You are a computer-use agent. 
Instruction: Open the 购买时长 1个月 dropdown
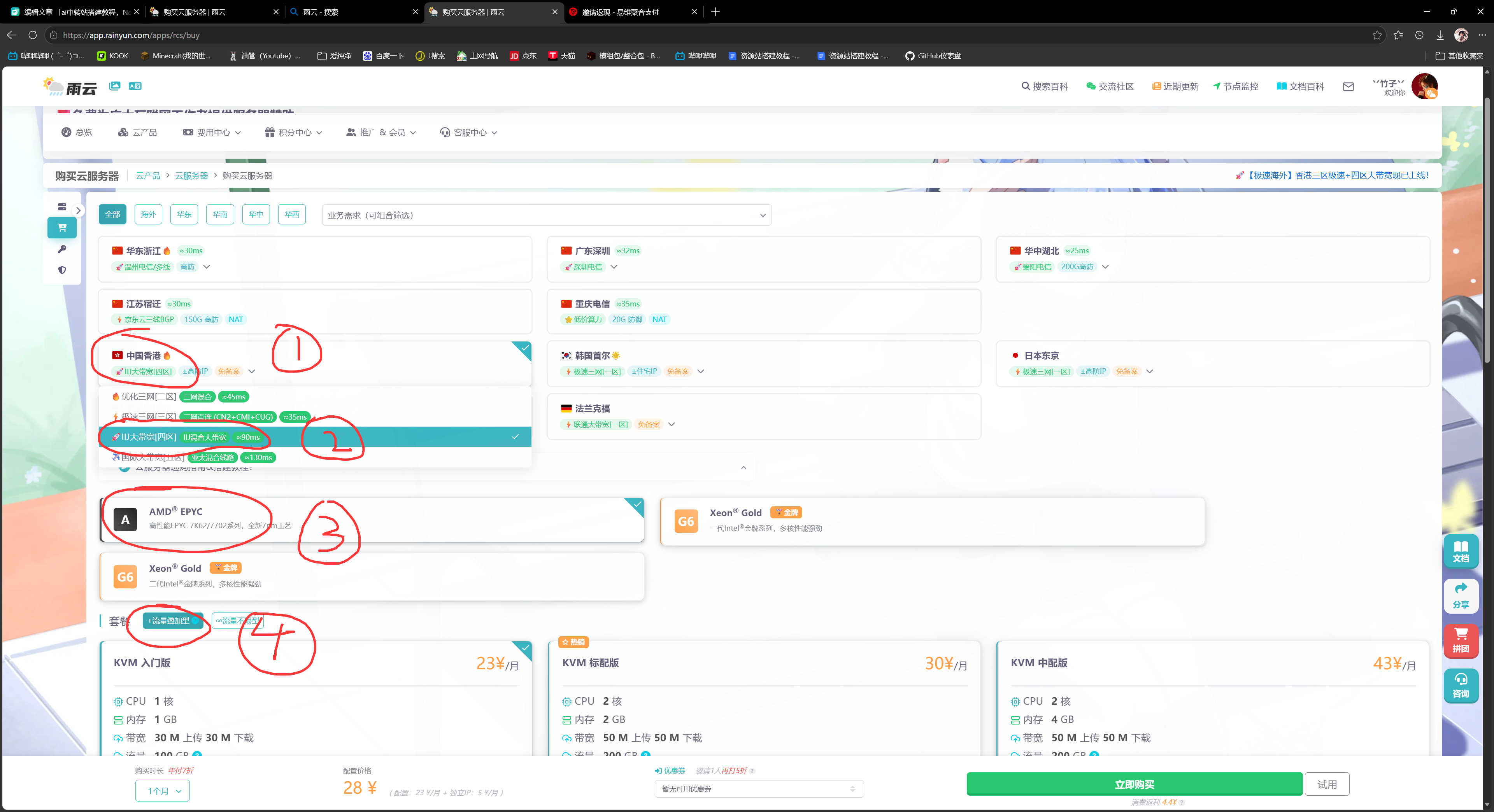point(162,791)
